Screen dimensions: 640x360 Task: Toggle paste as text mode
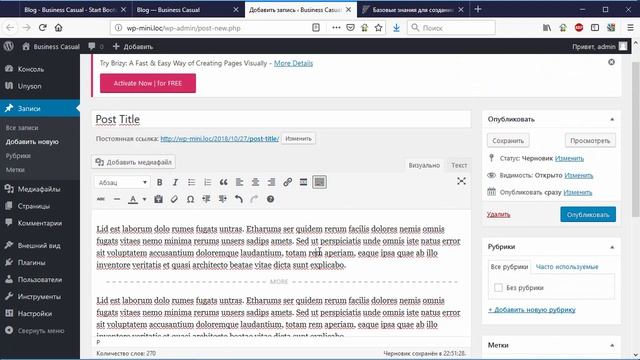tap(158, 199)
